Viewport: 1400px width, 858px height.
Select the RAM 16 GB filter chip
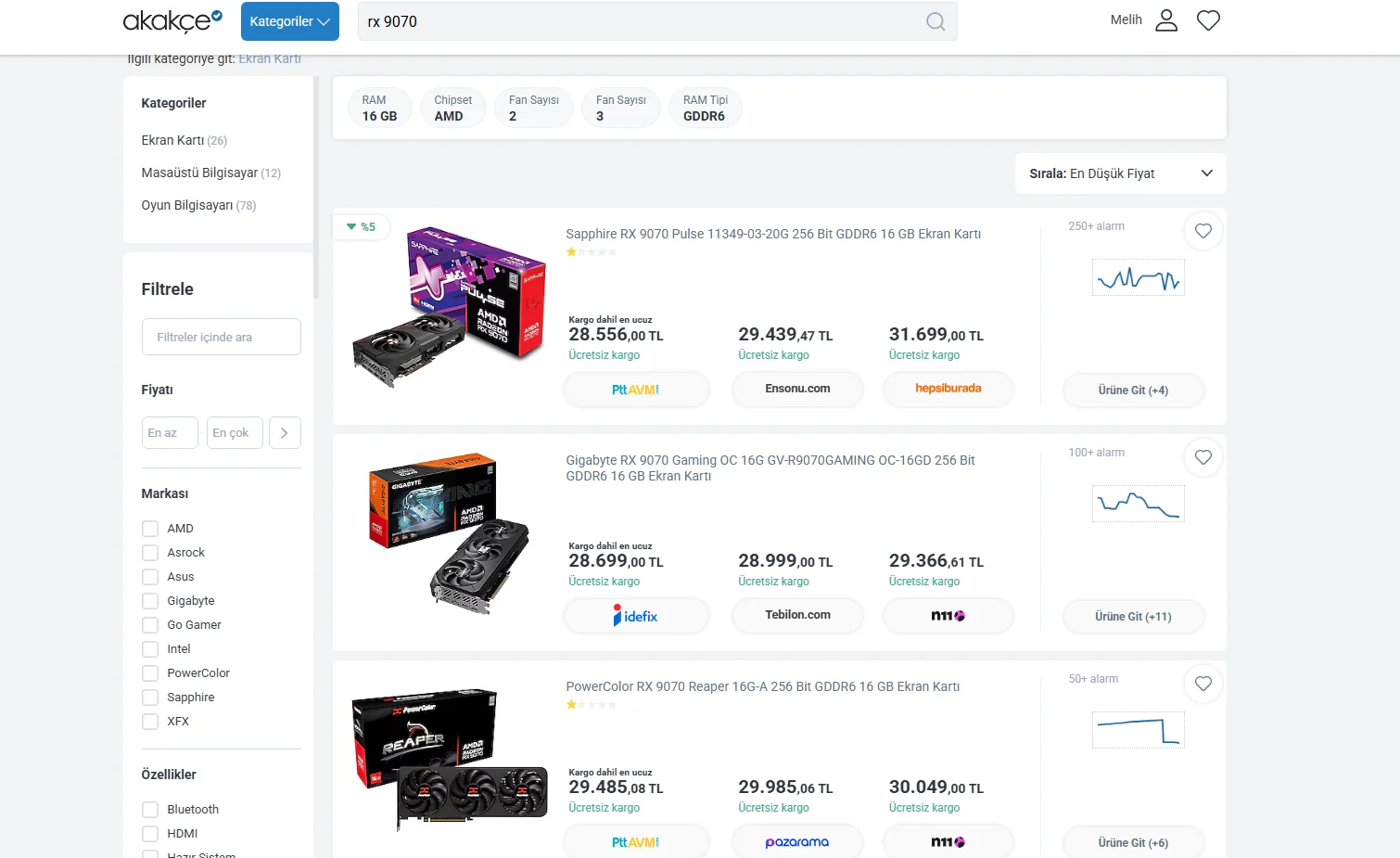pyautogui.click(x=379, y=108)
